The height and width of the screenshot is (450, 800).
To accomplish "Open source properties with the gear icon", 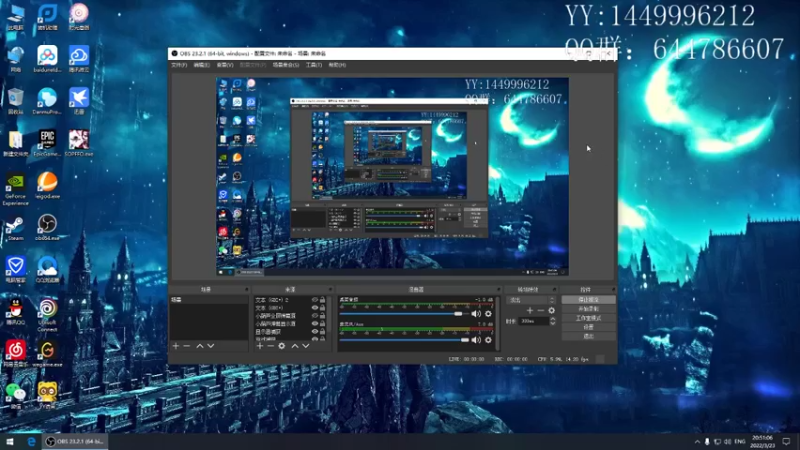I will 282,346.
